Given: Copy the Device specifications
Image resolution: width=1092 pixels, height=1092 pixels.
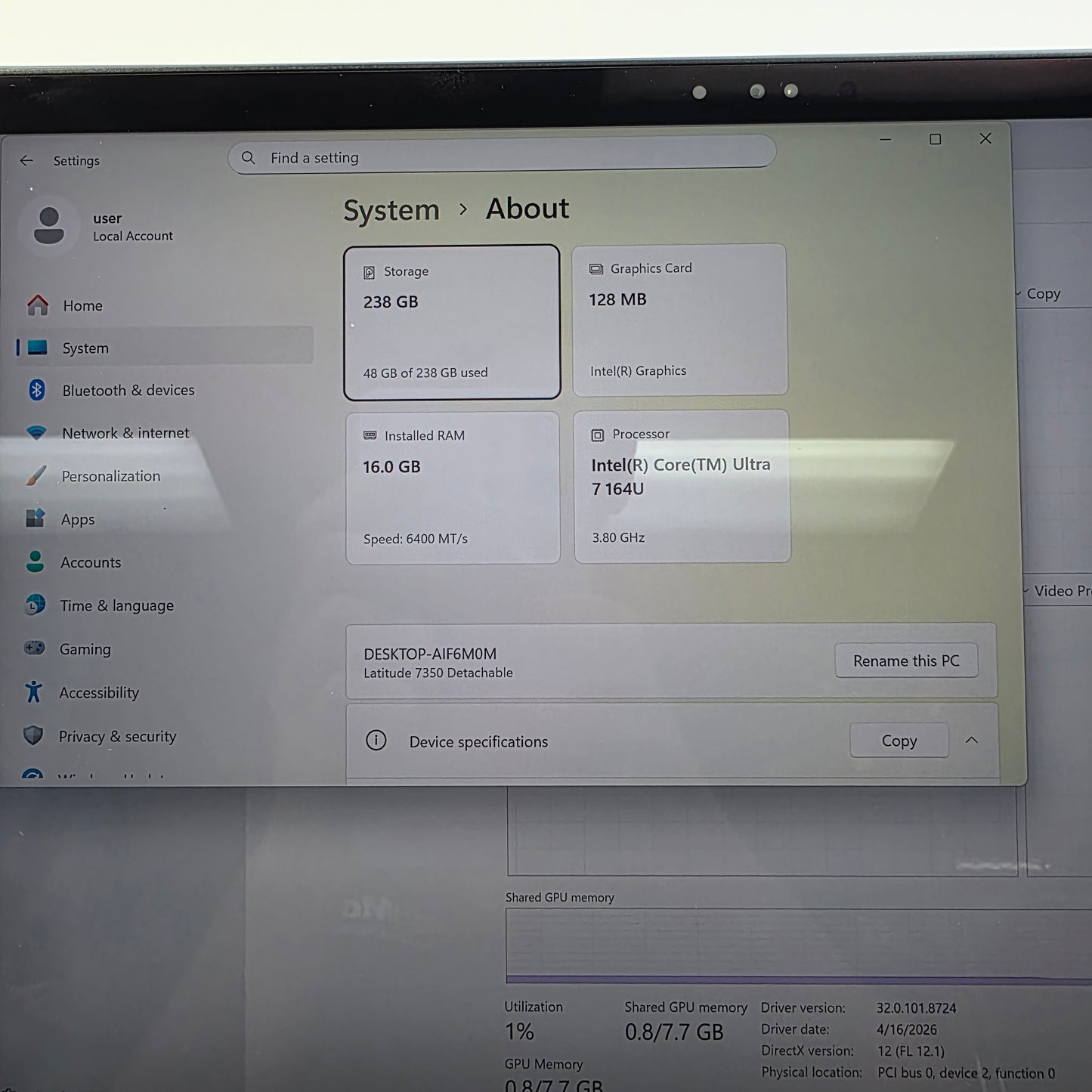Looking at the screenshot, I should tap(899, 741).
